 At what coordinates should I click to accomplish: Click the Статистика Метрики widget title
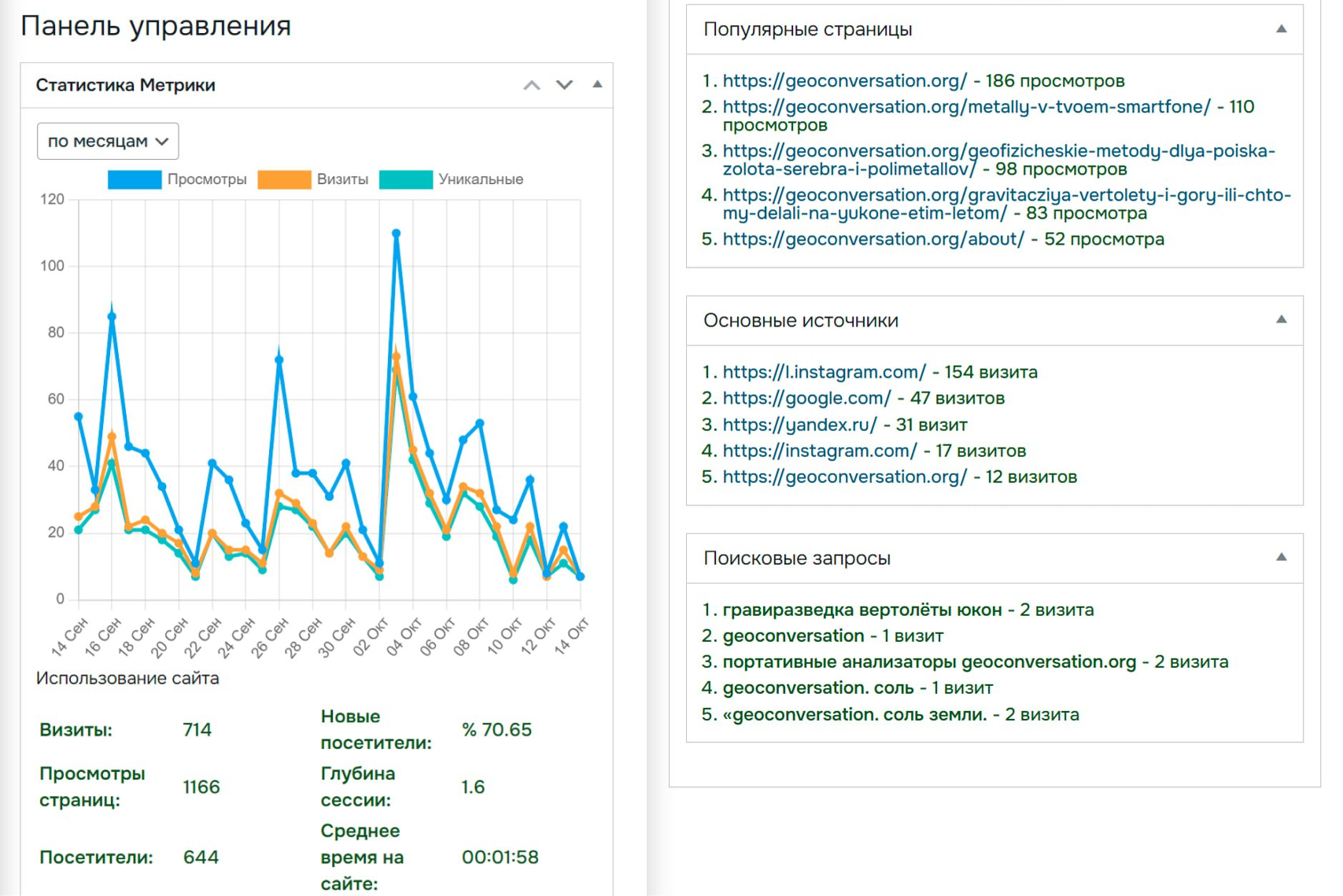[x=126, y=85]
